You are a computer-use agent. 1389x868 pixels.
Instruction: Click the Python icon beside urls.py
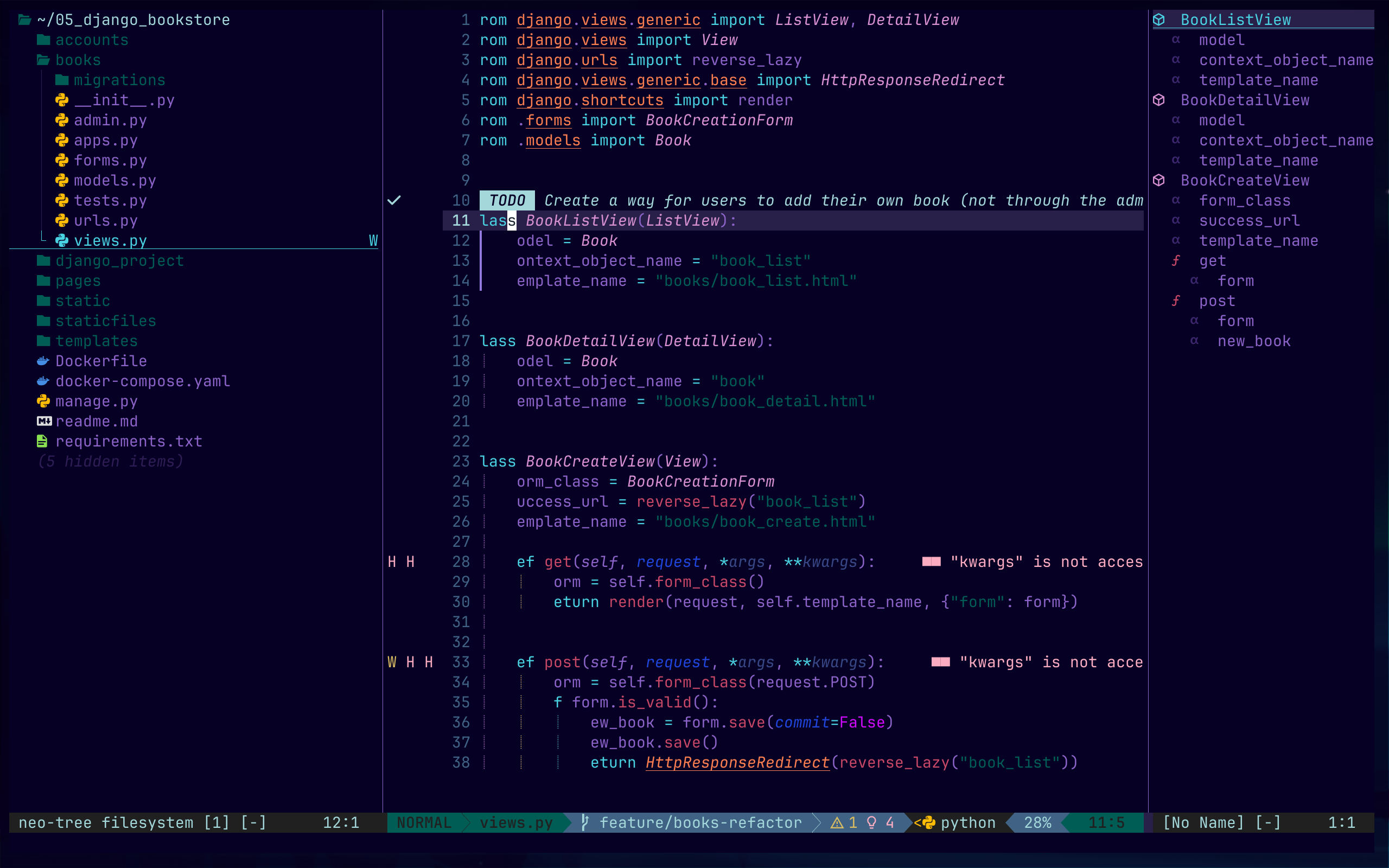(x=62, y=221)
